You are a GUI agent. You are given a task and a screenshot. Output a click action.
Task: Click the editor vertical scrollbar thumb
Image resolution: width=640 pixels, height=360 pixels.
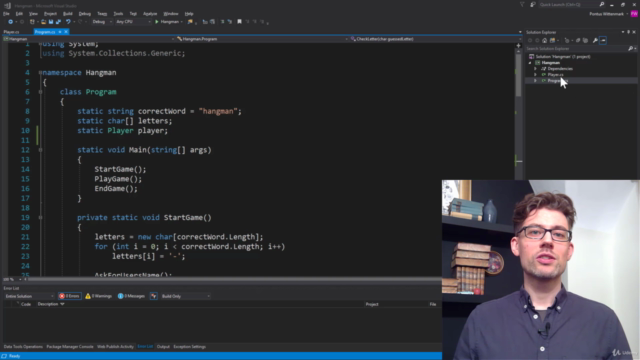[518, 74]
